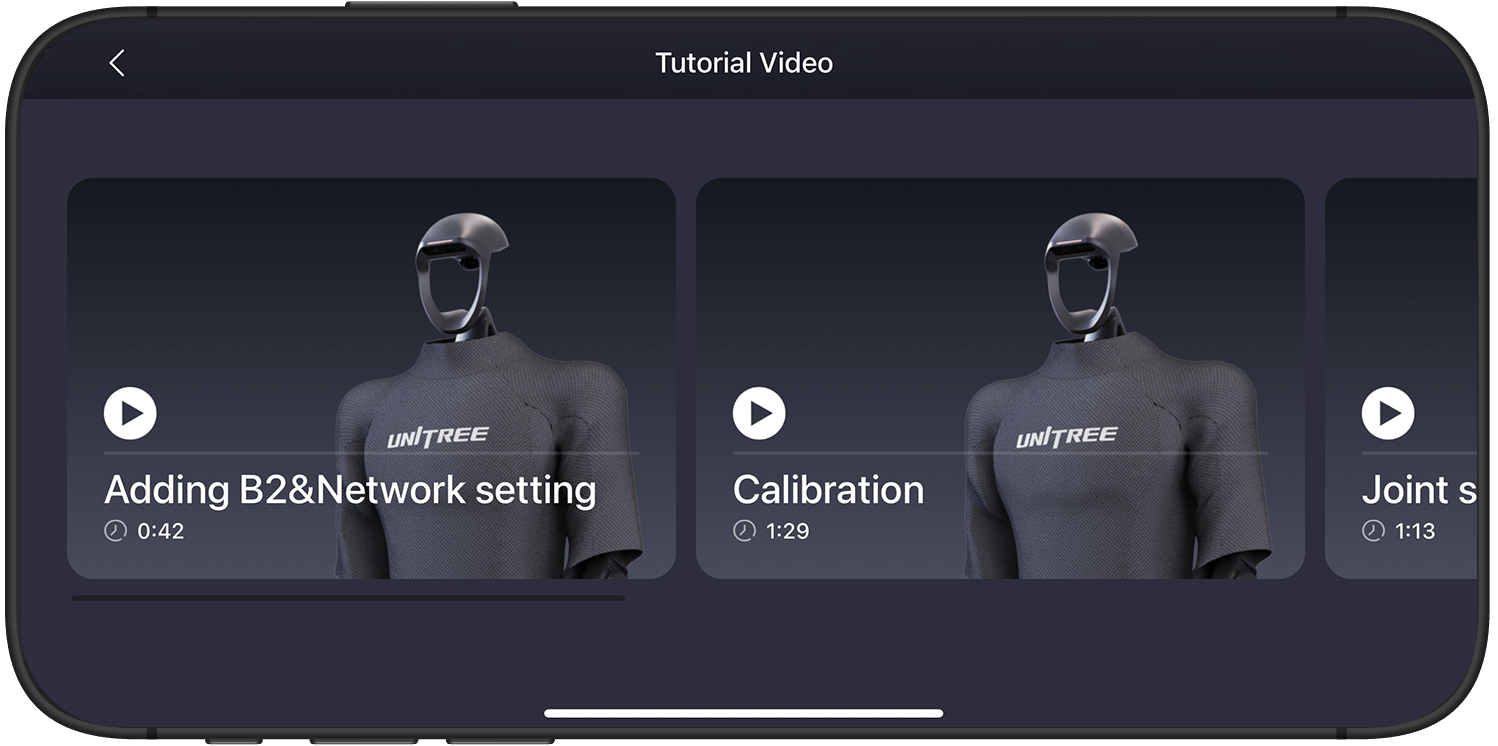This screenshot has height=746, width=1498.
Task: Click the "Adding B2&Network setting" title
Action: pyautogui.click(x=350, y=490)
